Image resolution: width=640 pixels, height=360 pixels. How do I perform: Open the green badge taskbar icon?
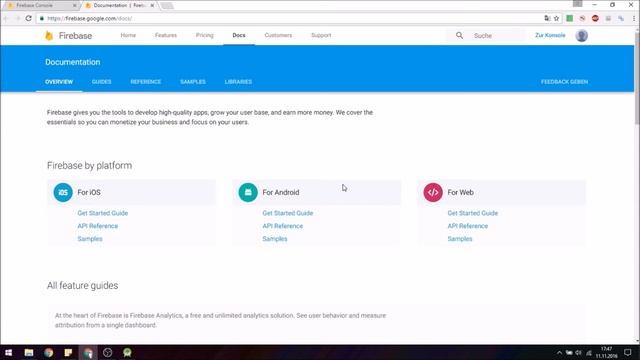127,352
